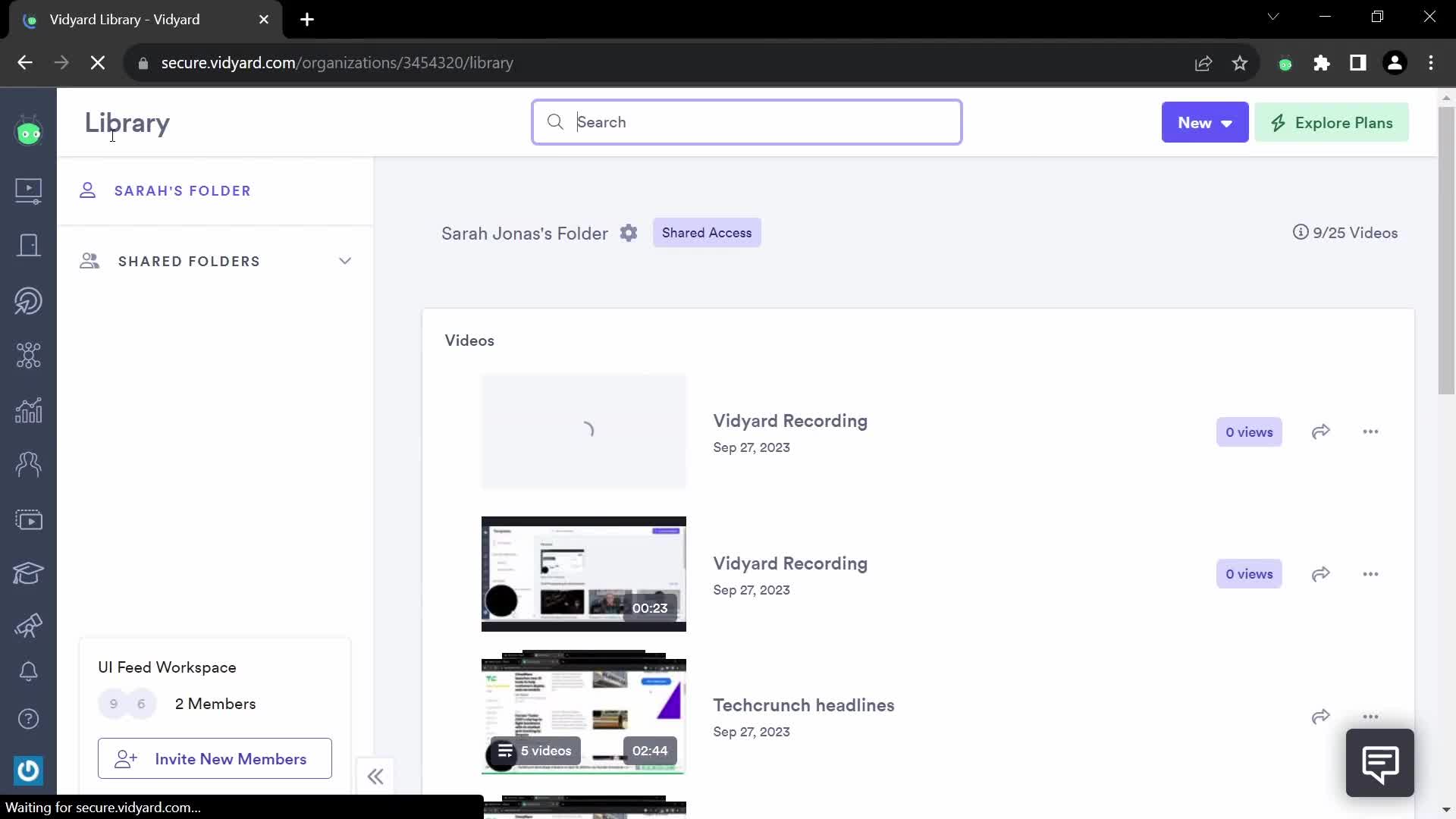Open browser extensions puzzle icon

pyautogui.click(x=1322, y=63)
